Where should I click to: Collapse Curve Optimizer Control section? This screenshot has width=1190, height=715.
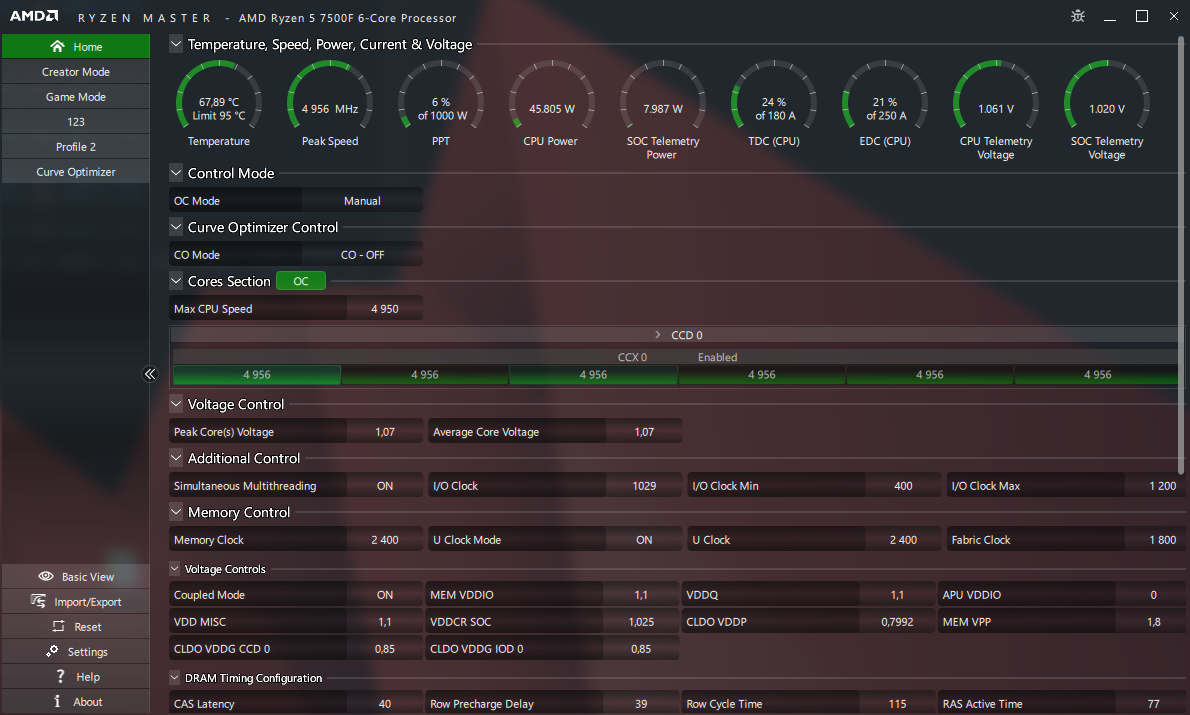[176, 227]
